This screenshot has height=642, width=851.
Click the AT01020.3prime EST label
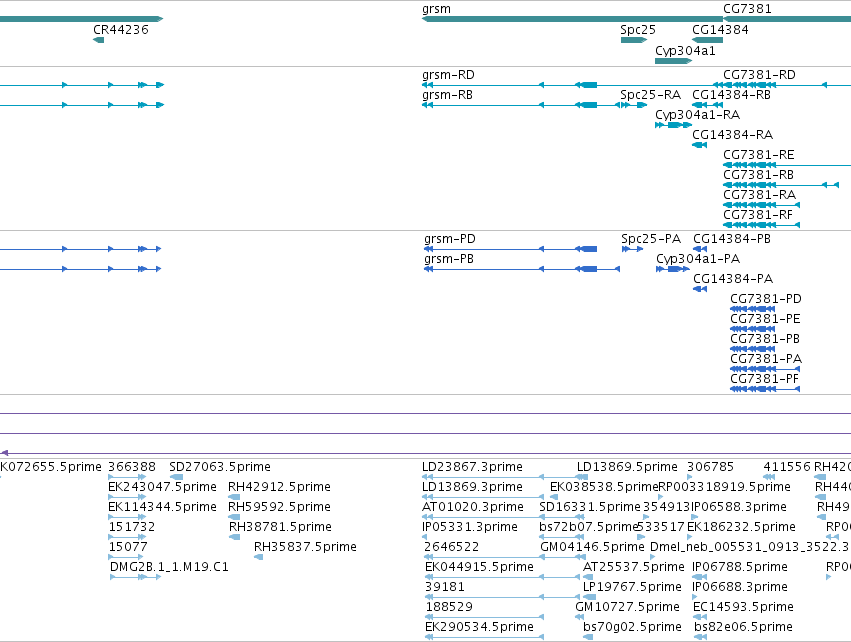[x=473, y=507]
